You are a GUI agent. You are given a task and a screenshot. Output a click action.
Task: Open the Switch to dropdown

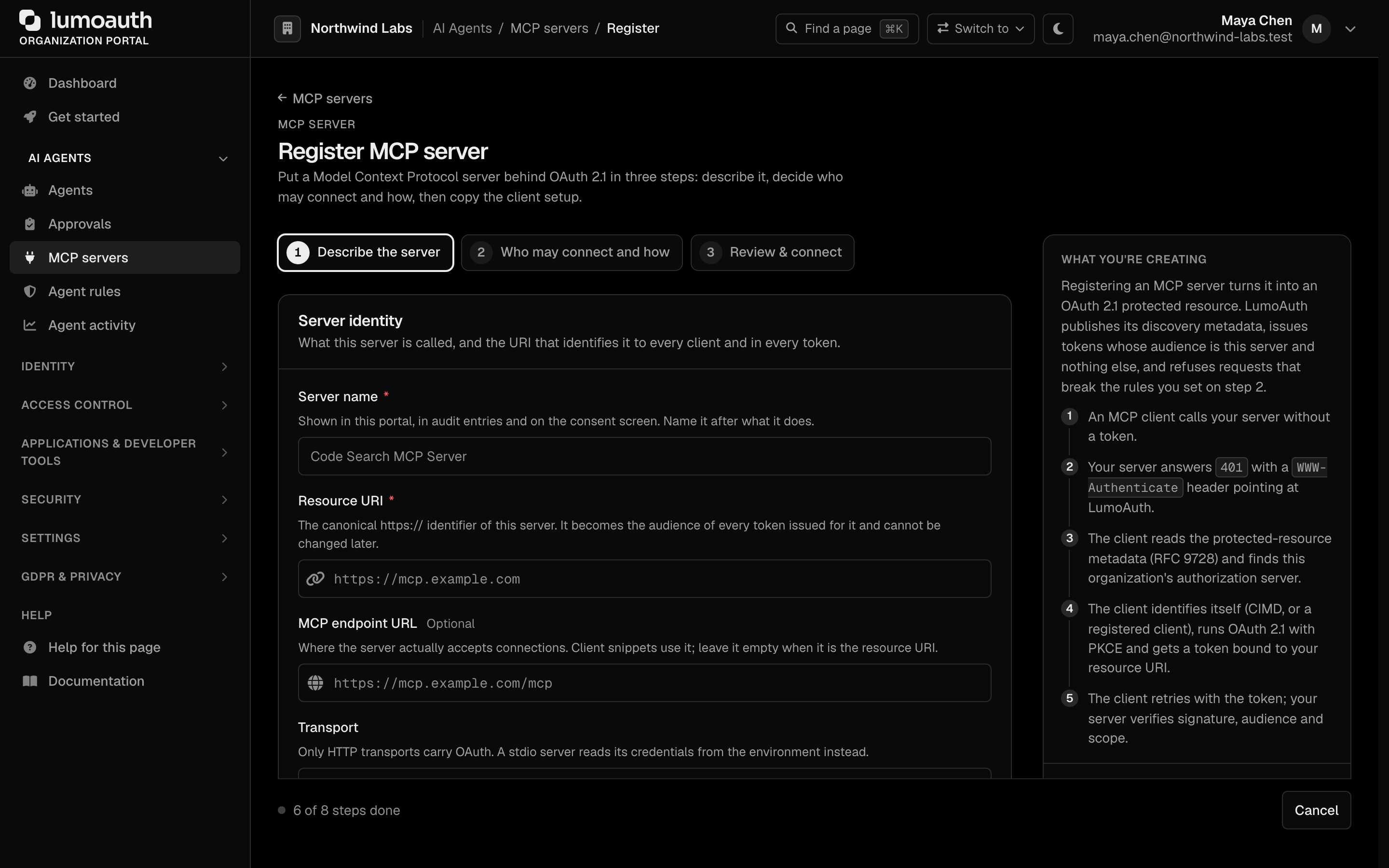980,28
